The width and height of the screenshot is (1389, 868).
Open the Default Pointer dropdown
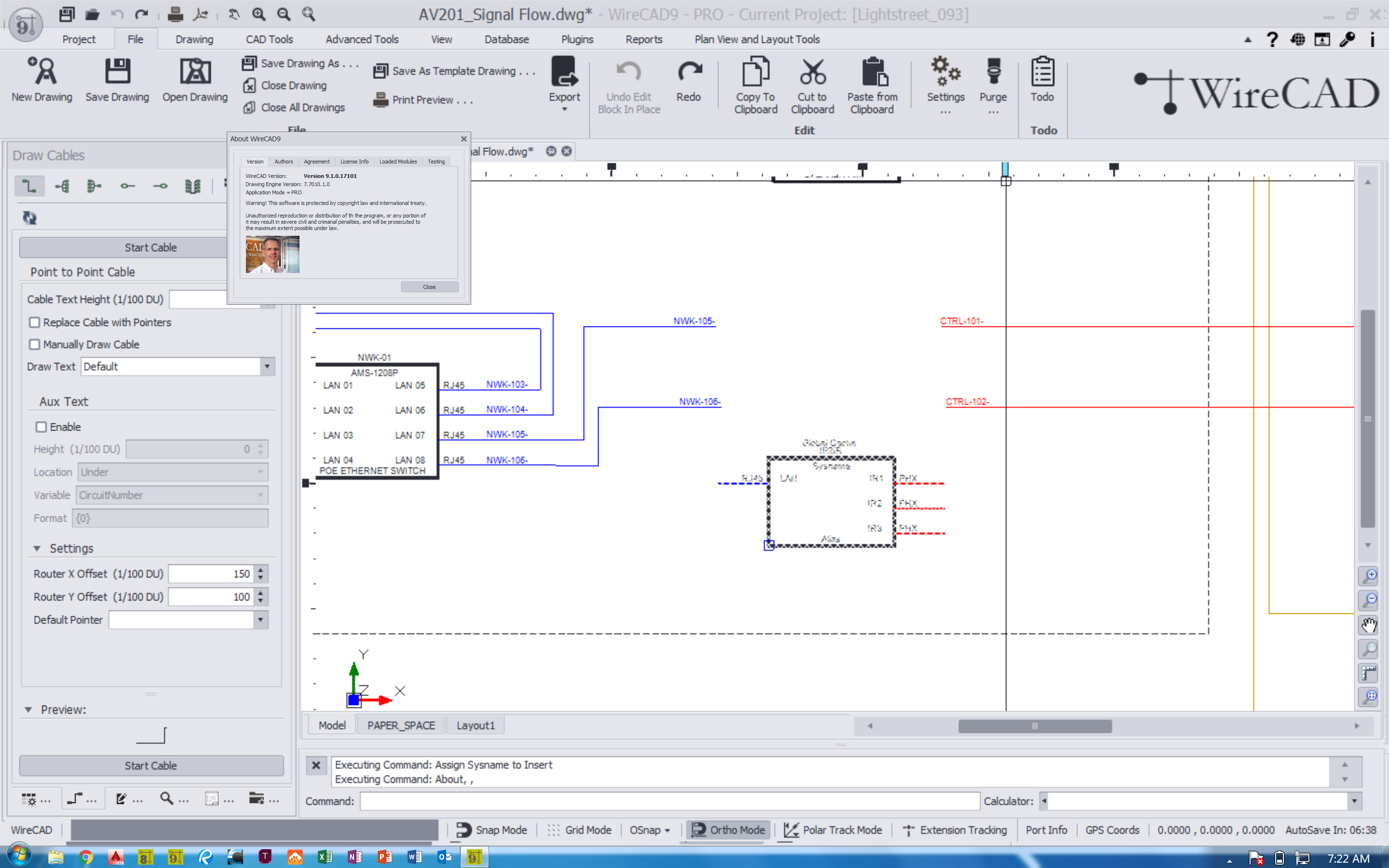tap(260, 620)
